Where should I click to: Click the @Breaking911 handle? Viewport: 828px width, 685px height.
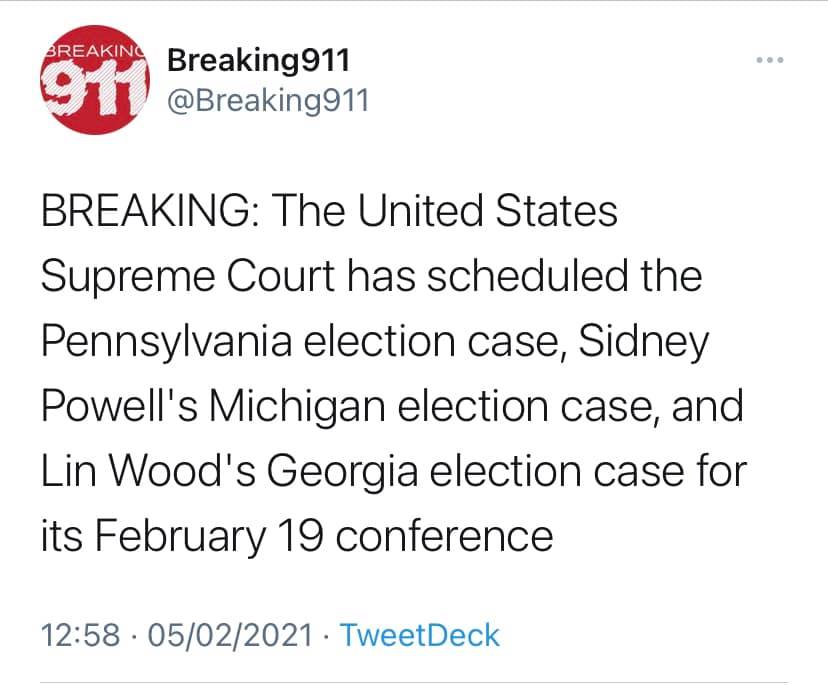click(268, 100)
